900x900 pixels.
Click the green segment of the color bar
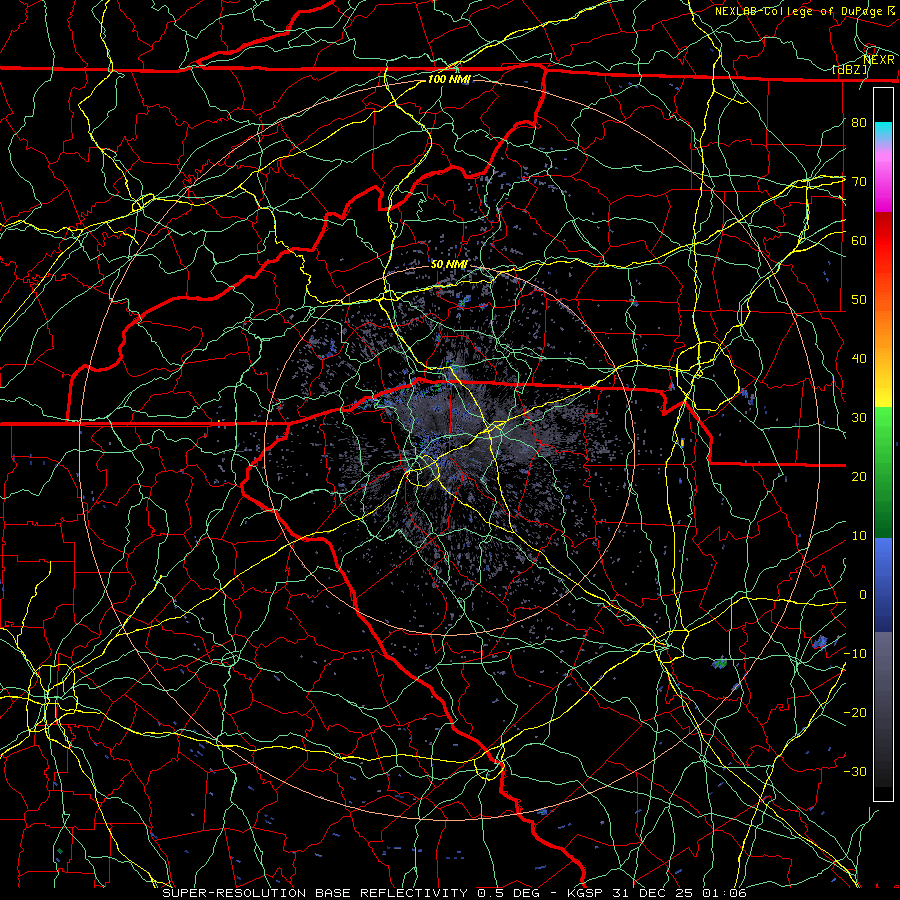click(883, 472)
